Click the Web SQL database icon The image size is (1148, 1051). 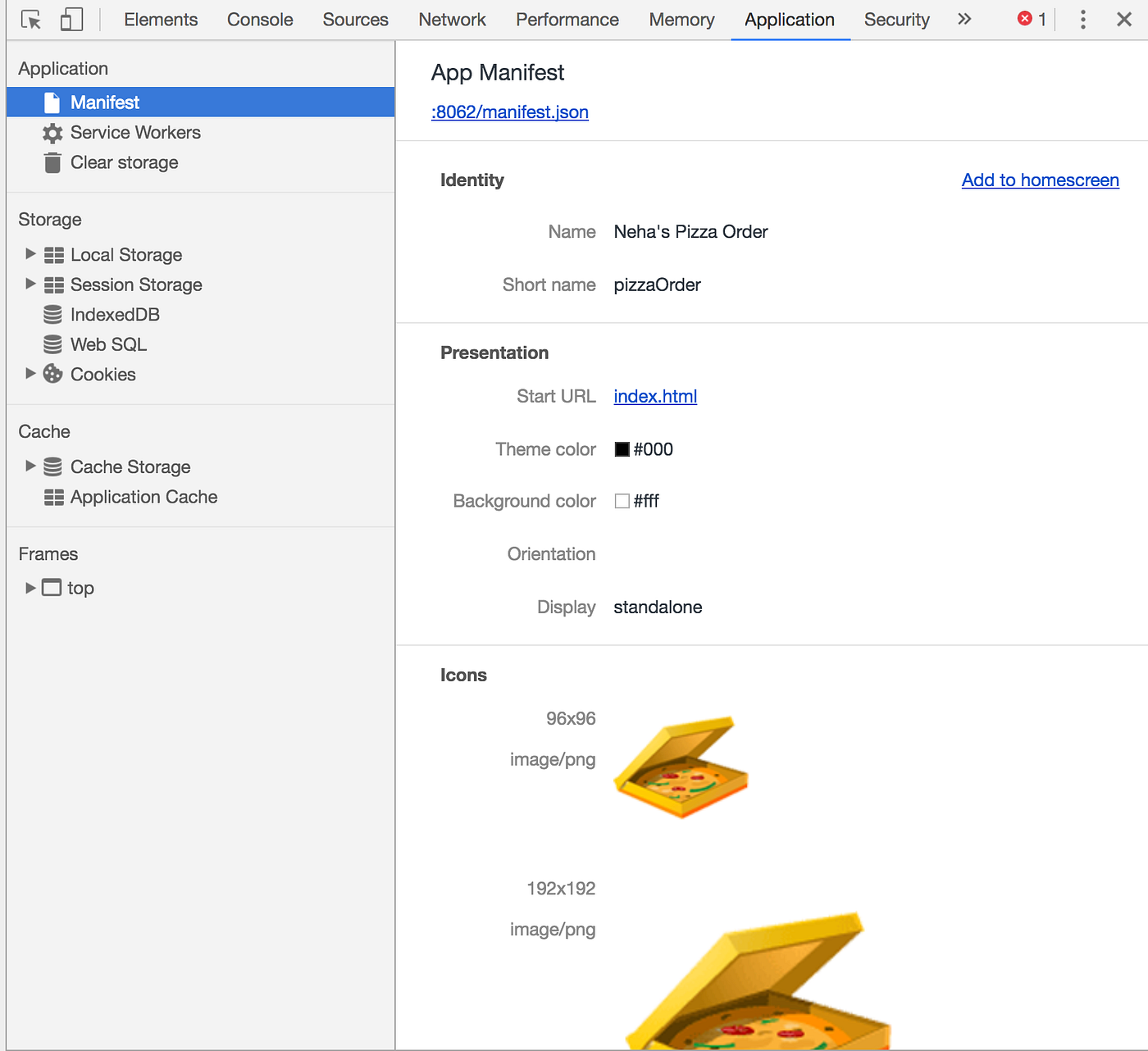tap(52, 344)
